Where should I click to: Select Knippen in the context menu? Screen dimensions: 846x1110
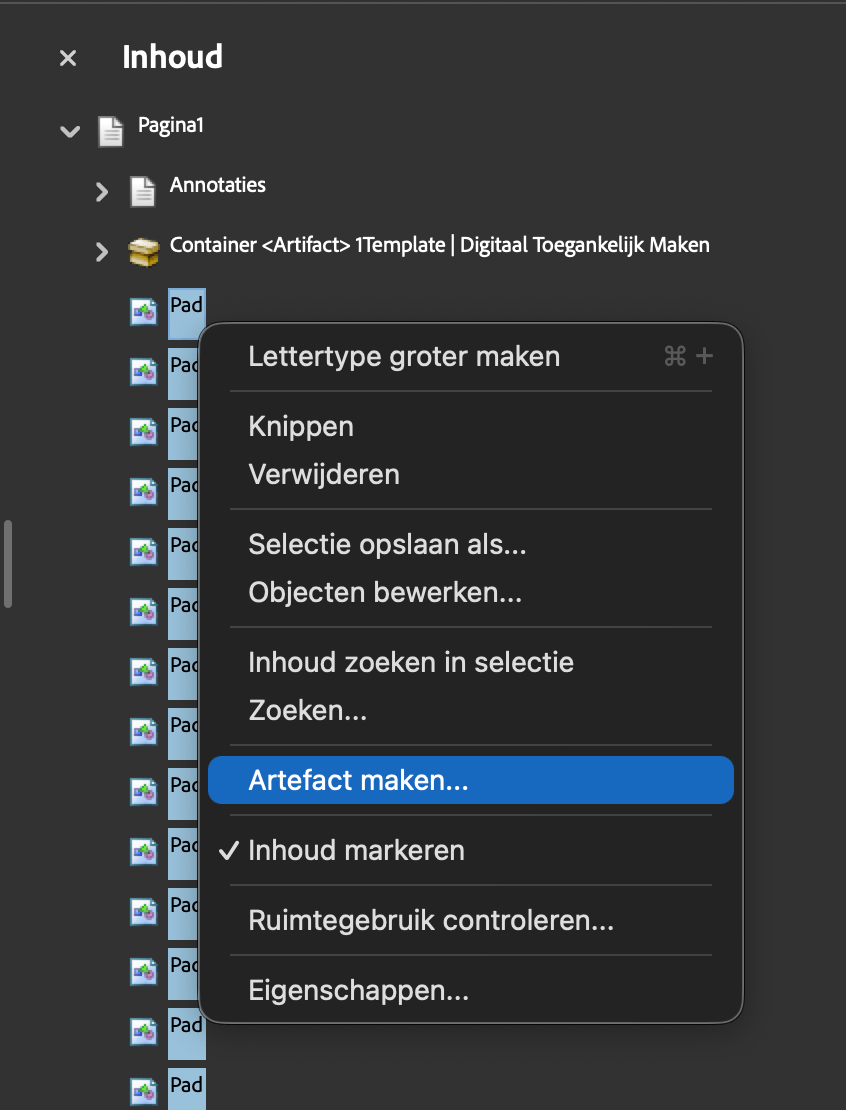(301, 426)
